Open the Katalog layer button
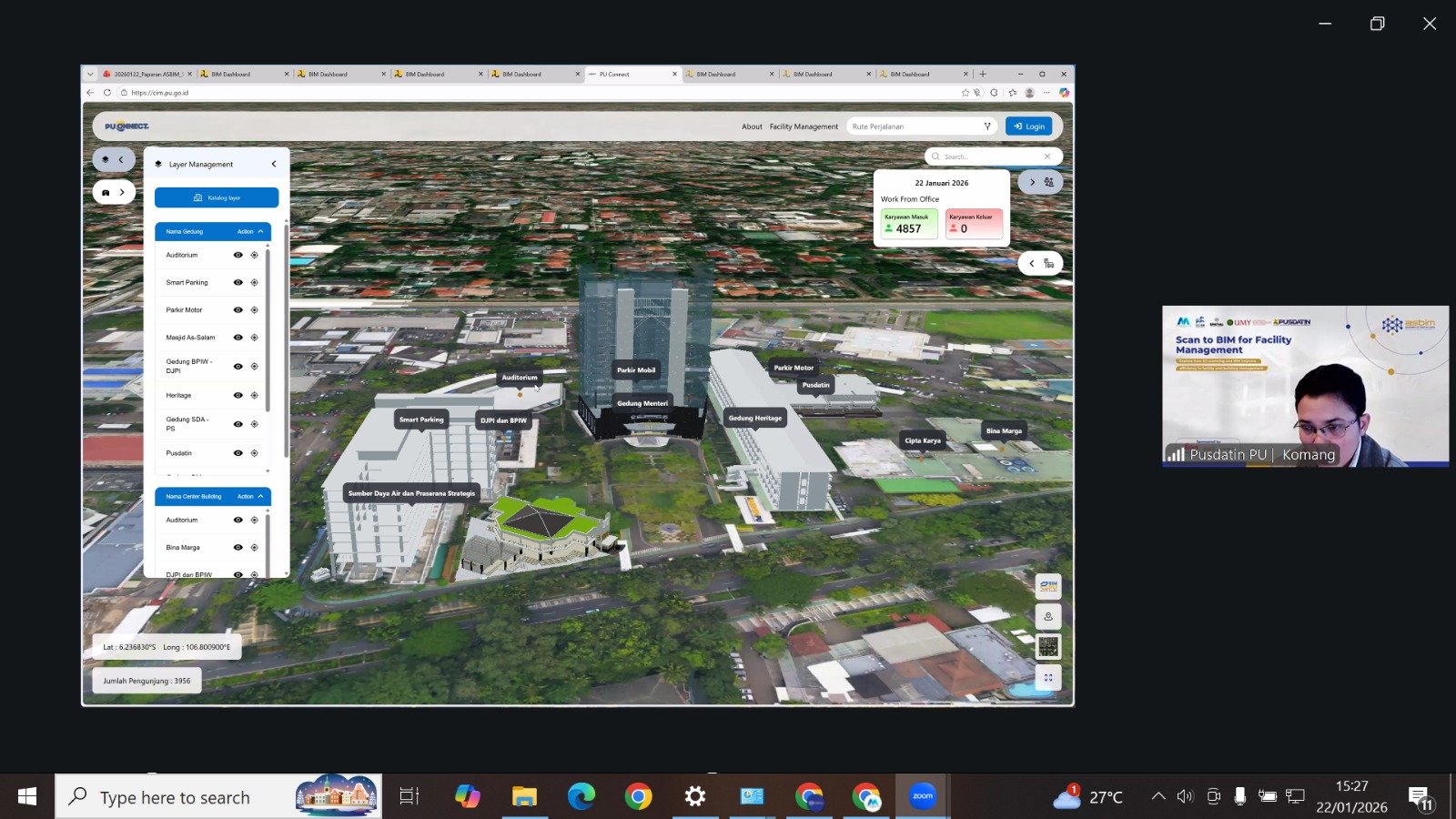 click(217, 197)
